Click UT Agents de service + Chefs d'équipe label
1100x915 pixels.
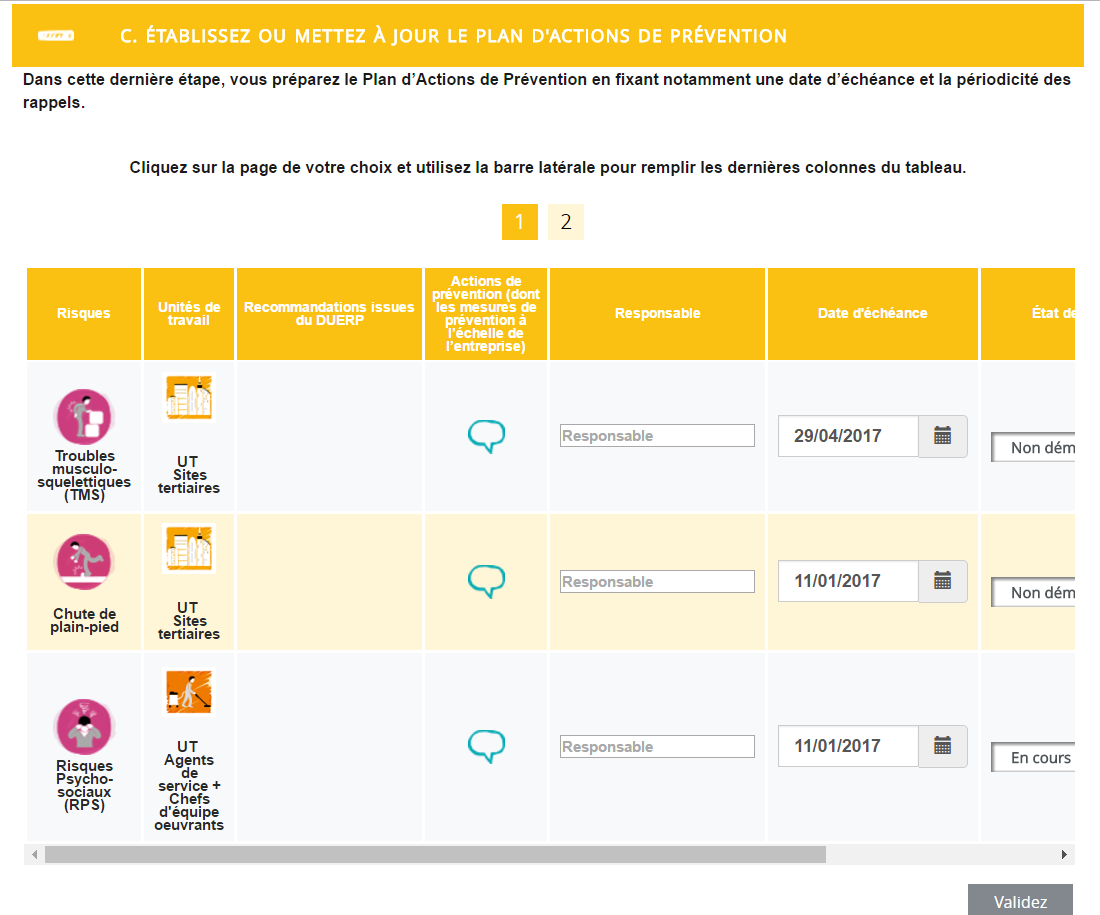tap(189, 786)
